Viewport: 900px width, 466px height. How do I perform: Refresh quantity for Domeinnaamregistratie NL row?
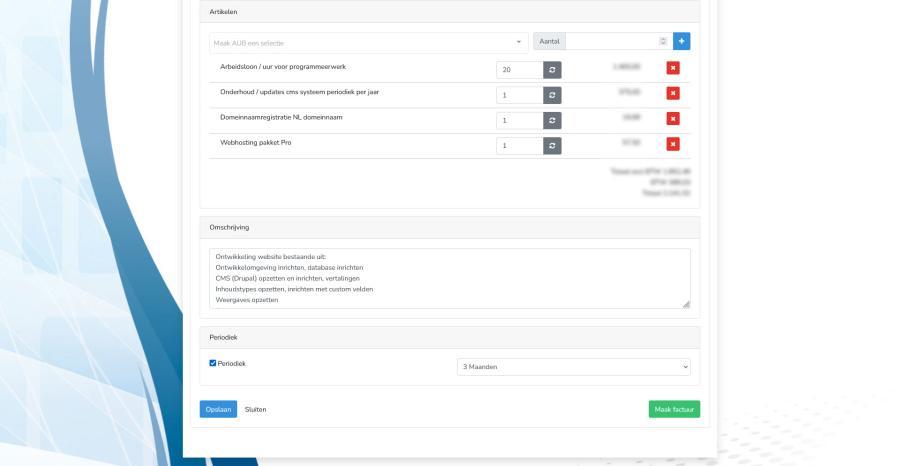(552, 120)
